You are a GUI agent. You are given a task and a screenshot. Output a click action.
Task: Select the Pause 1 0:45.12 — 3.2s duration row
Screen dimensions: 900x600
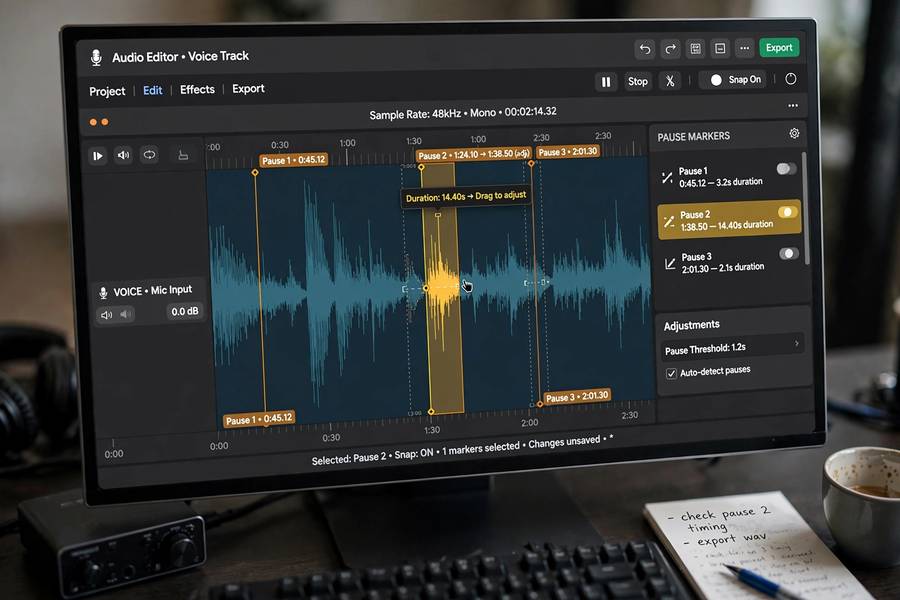[728, 176]
